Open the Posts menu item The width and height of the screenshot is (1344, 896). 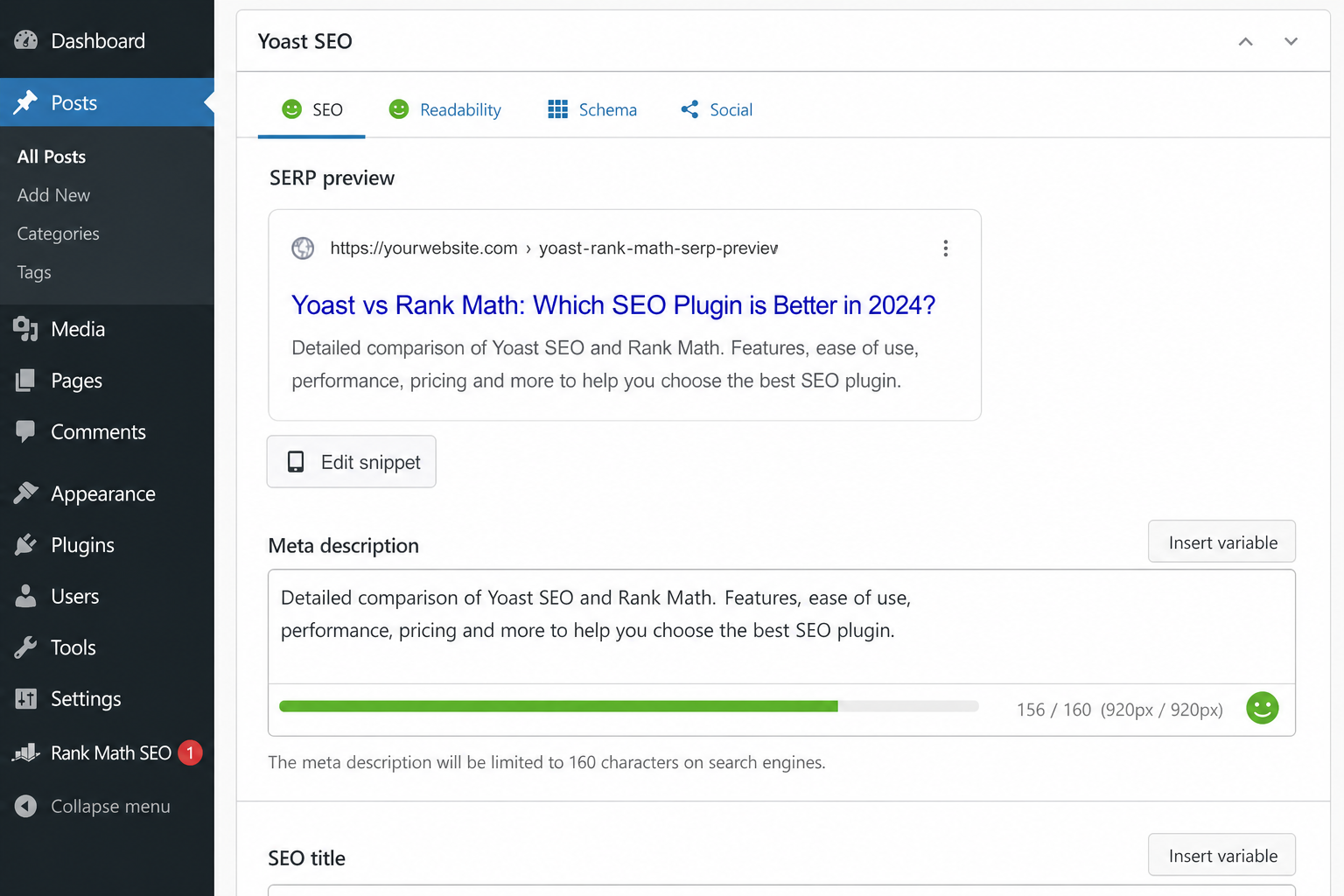pyautogui.click(x=107, y=102)
